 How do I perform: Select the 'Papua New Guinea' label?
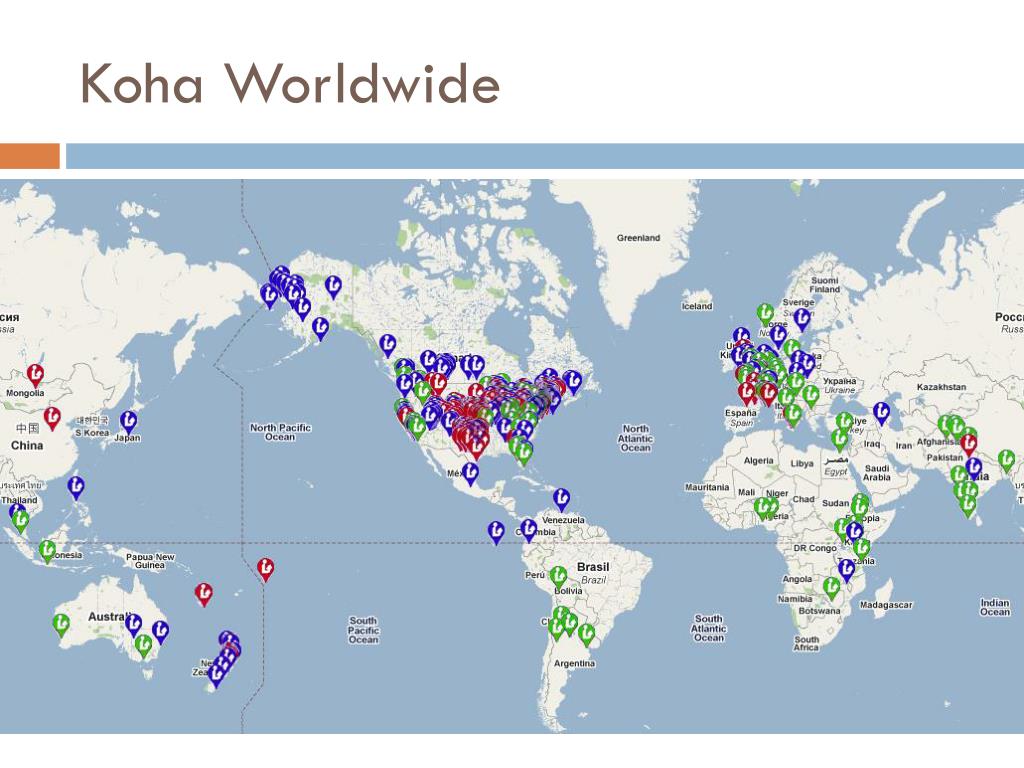[x=150, y=561]
